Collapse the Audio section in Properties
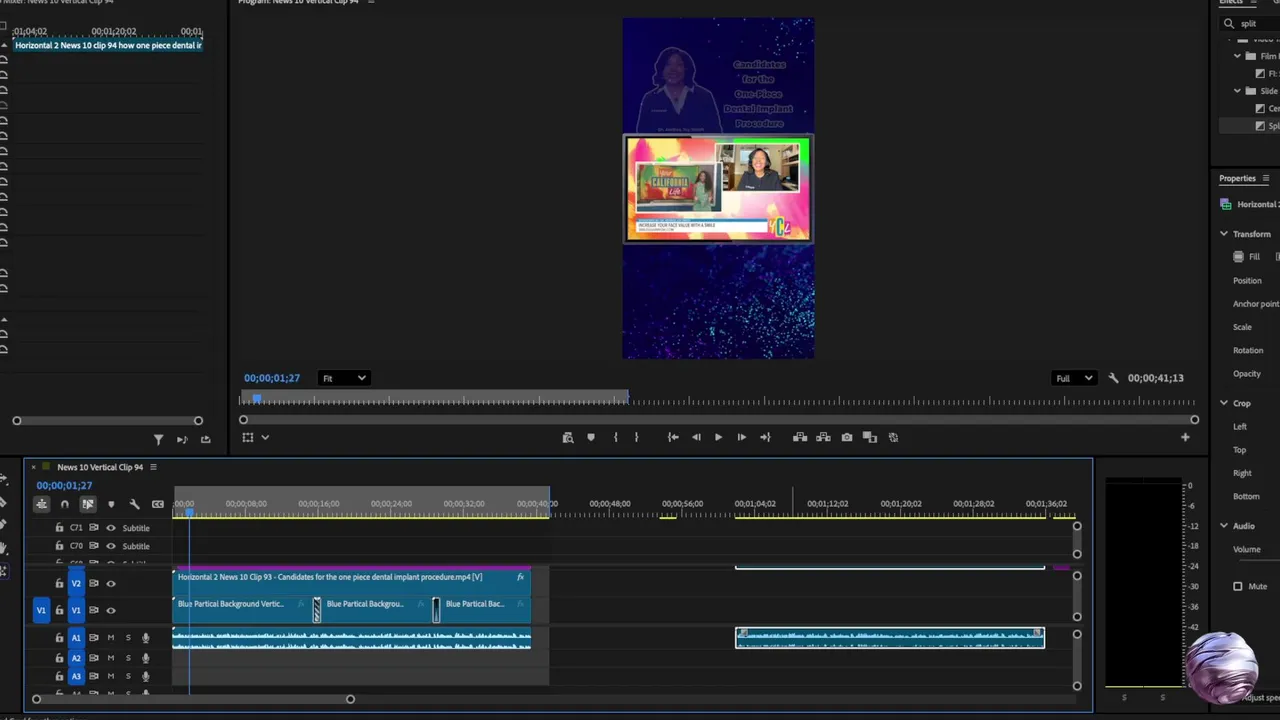The width and height of the screenshot is (1280, 720). coord(1224,526)
